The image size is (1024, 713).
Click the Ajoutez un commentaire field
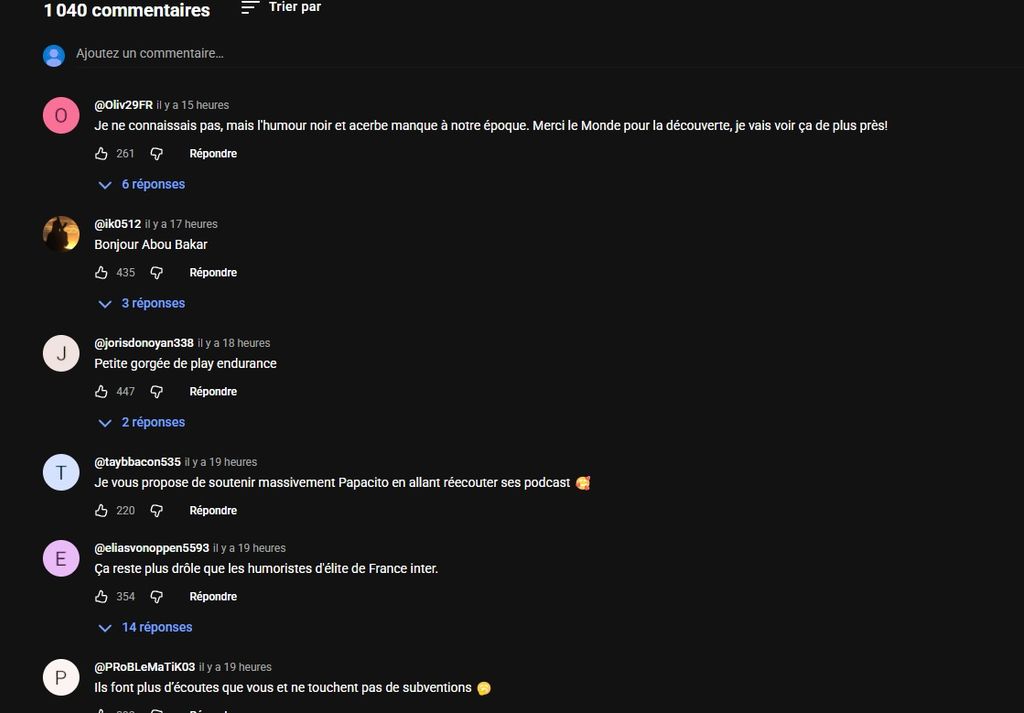(549, 54)
